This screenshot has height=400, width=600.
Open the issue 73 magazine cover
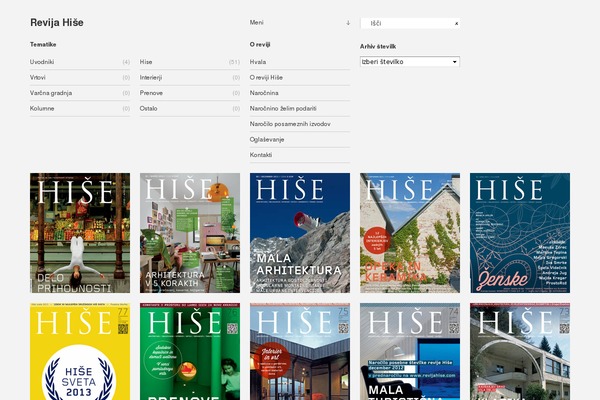click(x=520, y=351)
